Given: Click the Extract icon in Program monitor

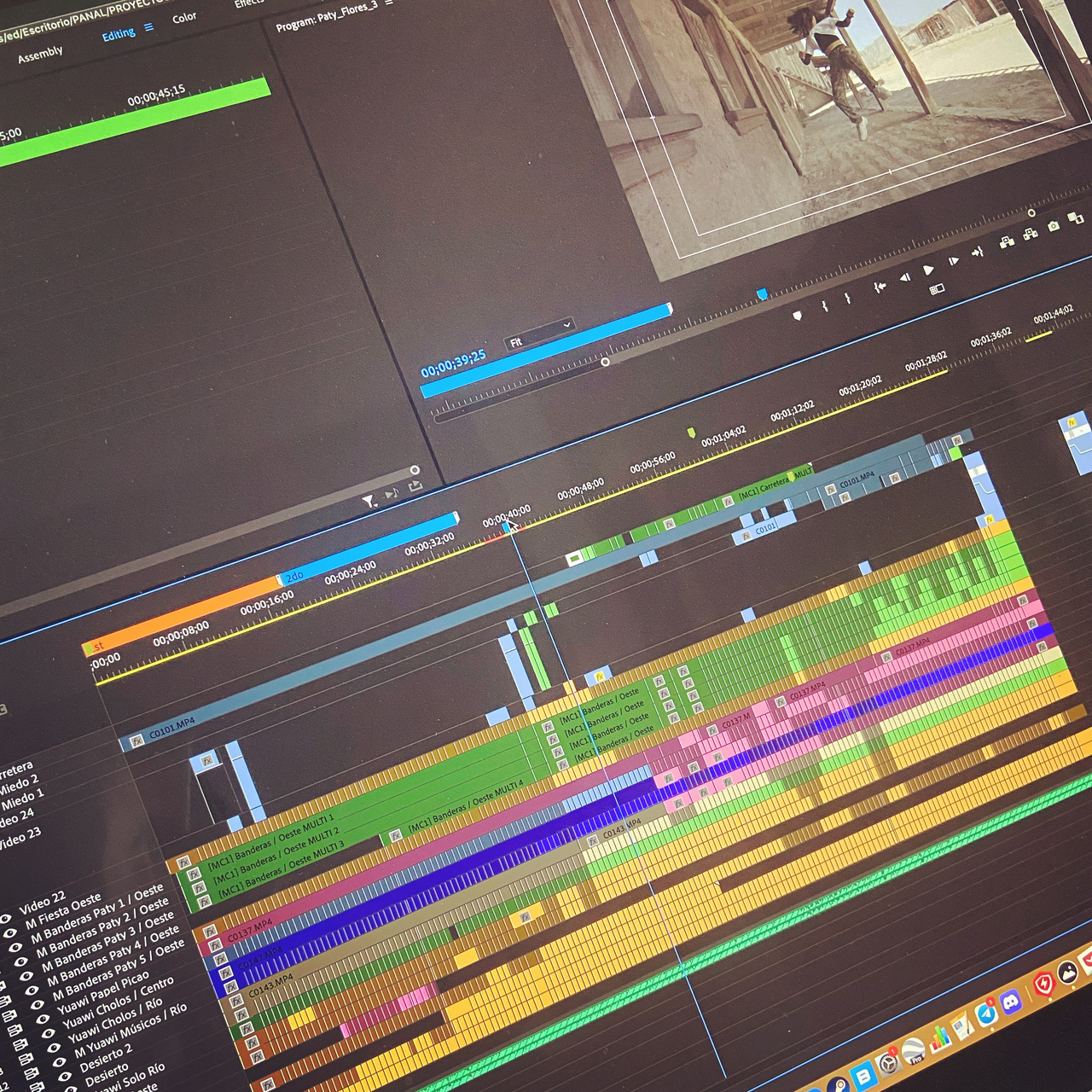Looking at the screenshot, I should [x=1031, y=234].
